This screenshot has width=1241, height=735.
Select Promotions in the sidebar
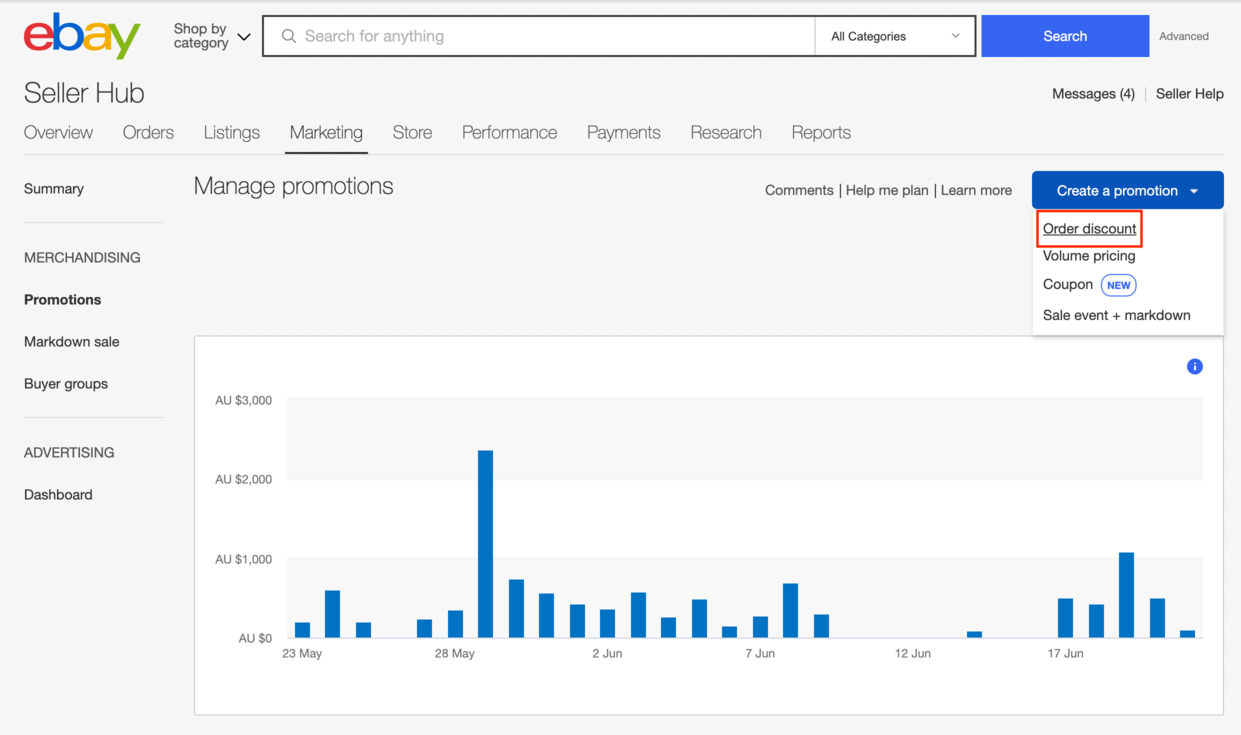[x=62, y=300]
